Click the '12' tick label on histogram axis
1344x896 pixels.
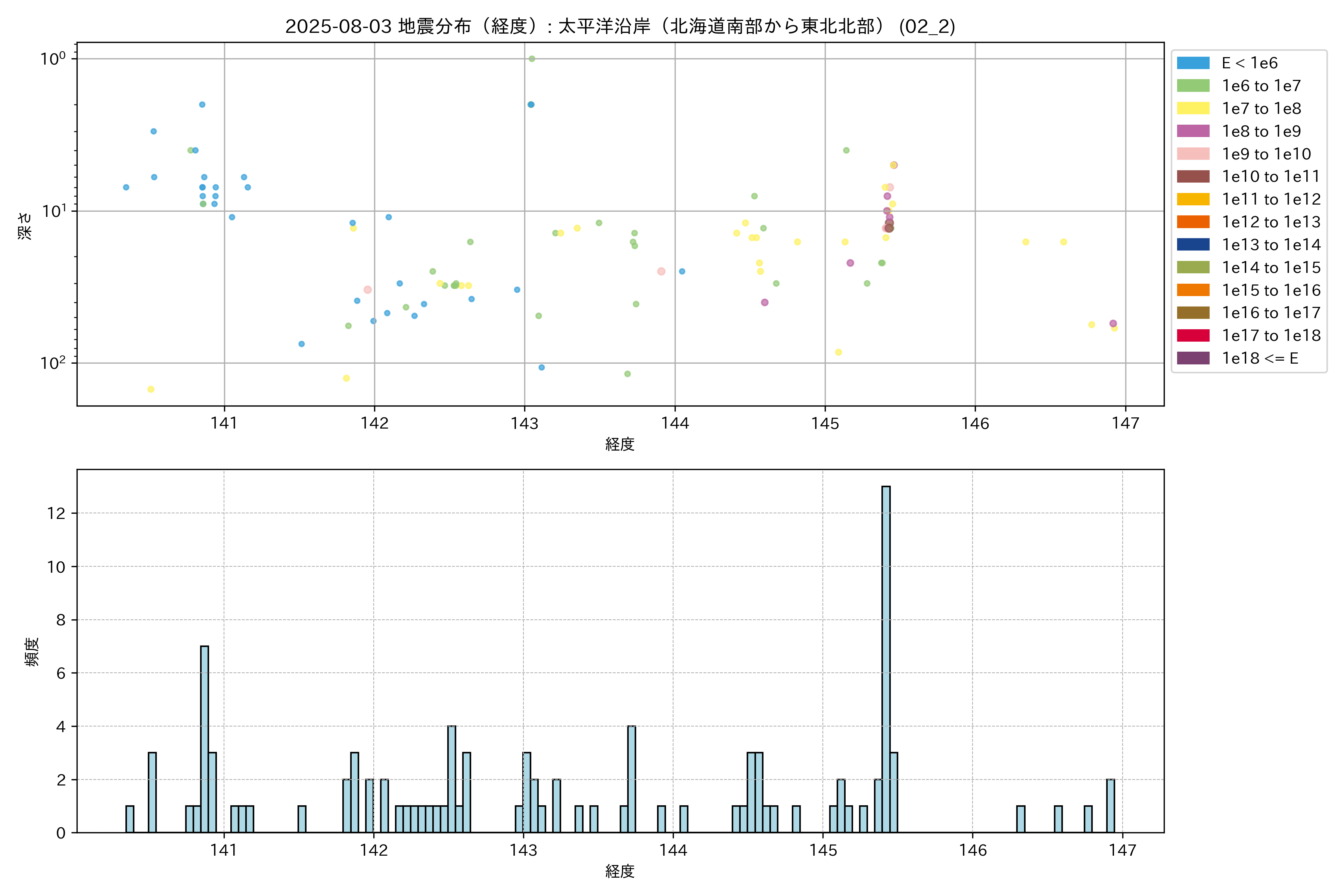[56, 513]
